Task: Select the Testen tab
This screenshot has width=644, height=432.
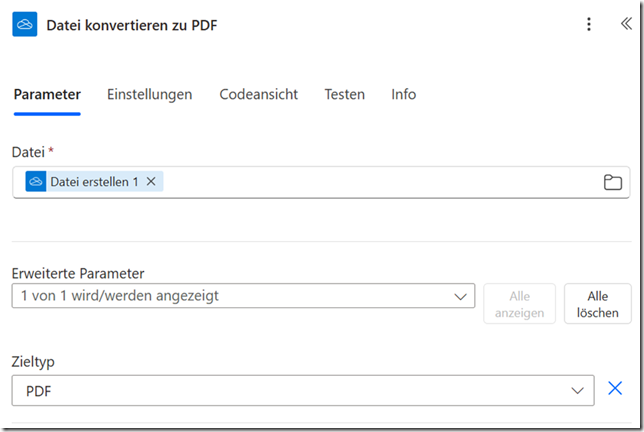Action: coord(344,95)
